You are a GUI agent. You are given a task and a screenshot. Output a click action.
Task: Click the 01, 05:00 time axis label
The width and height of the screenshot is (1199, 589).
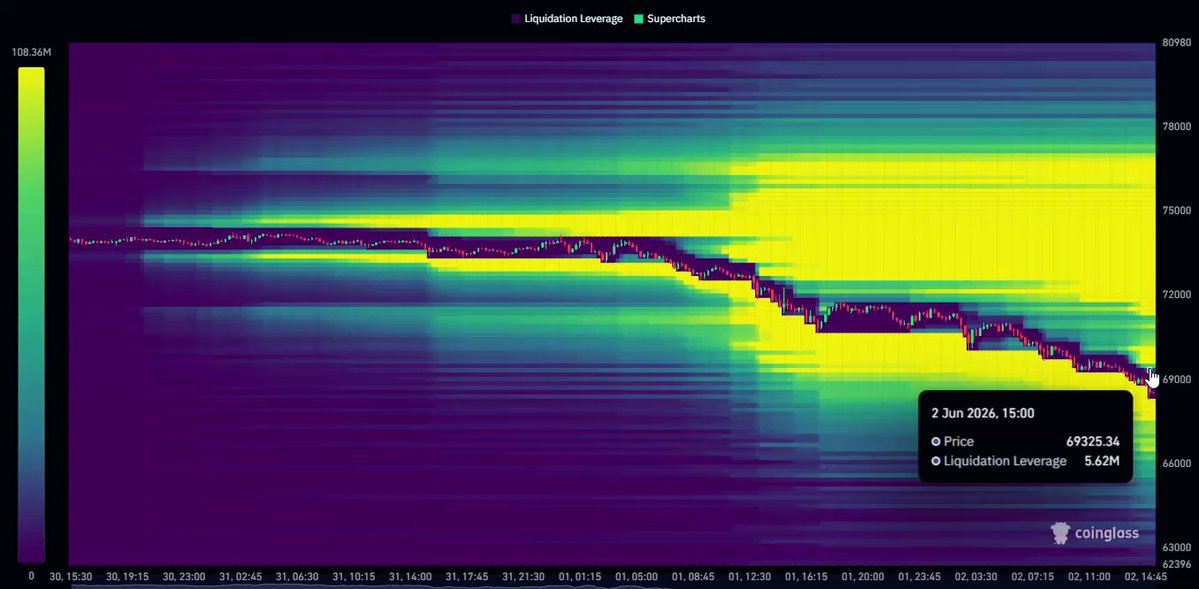point(636,577)
